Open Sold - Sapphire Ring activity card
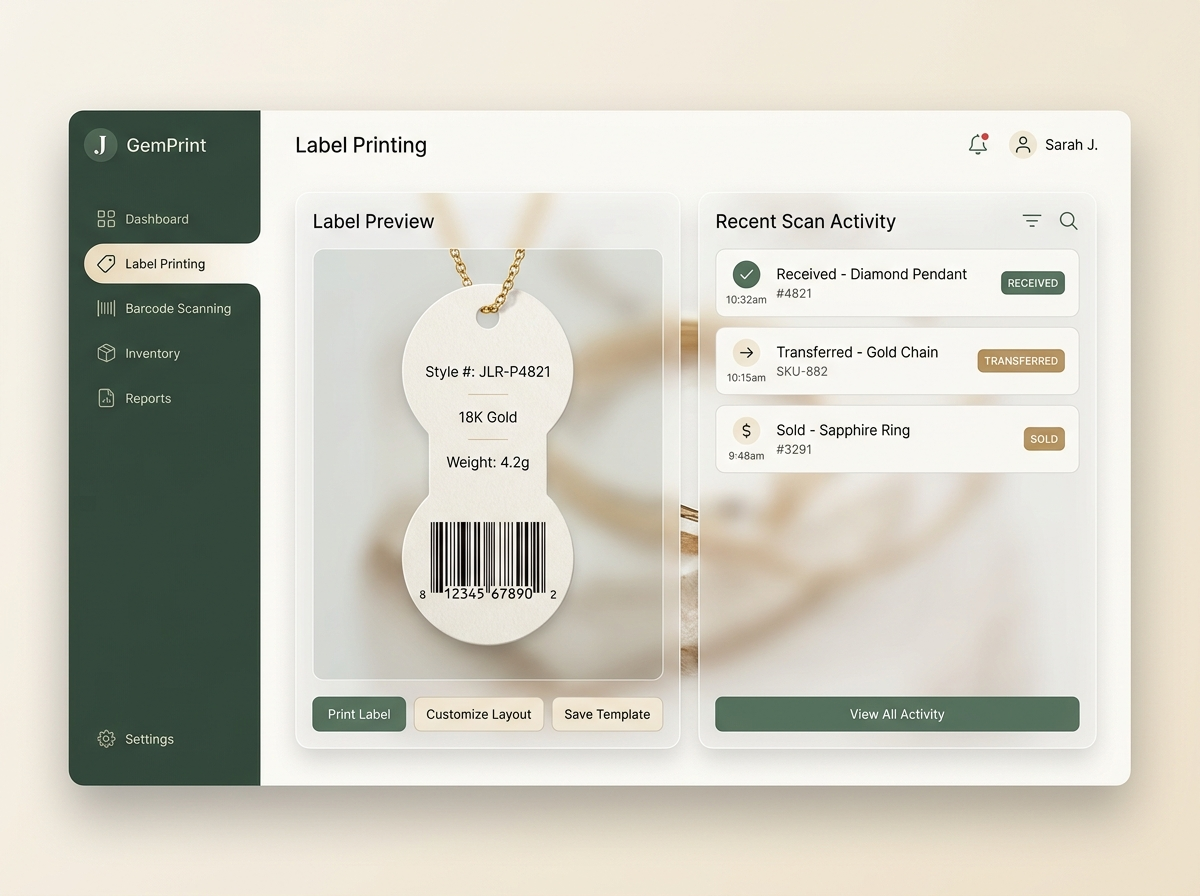The image size is (1200, 896). (897, 439)
